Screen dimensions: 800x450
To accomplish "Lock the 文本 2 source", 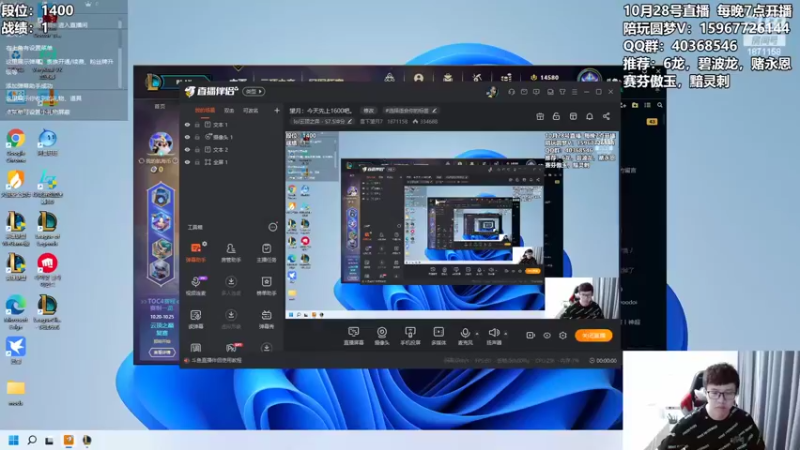I will tap(197, 149).
